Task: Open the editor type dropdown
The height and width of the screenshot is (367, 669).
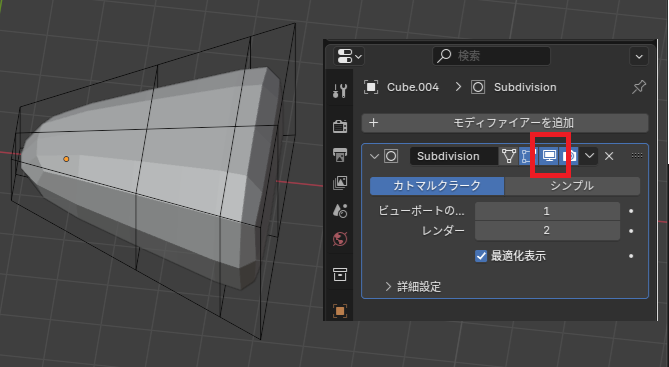Action: point(349,56)
